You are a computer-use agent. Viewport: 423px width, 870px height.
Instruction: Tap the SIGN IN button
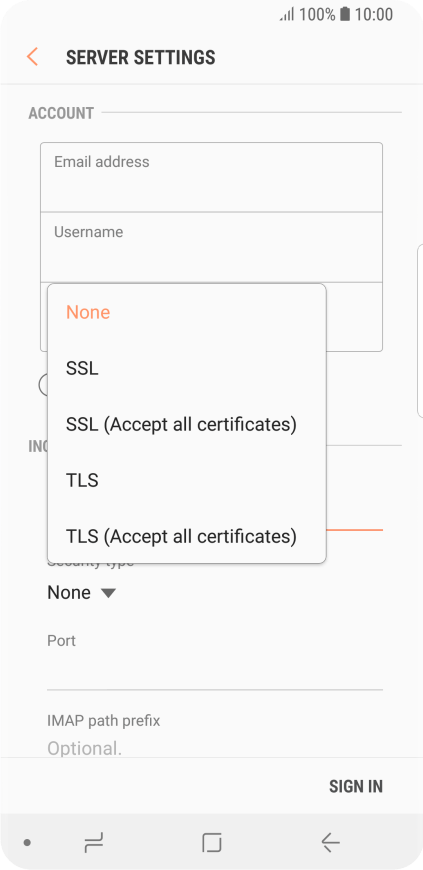pos(356,786)
